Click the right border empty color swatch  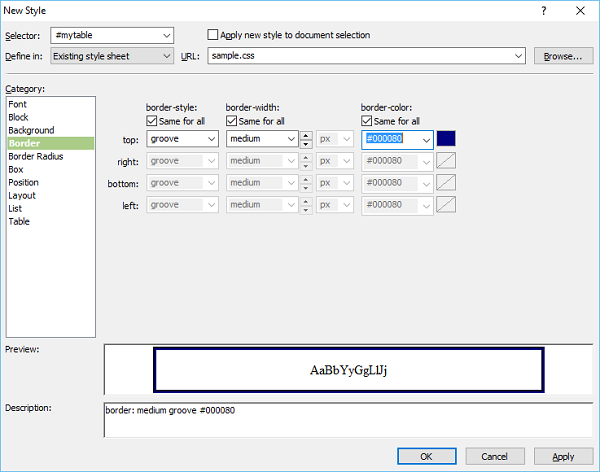click(x=446, y=161)
